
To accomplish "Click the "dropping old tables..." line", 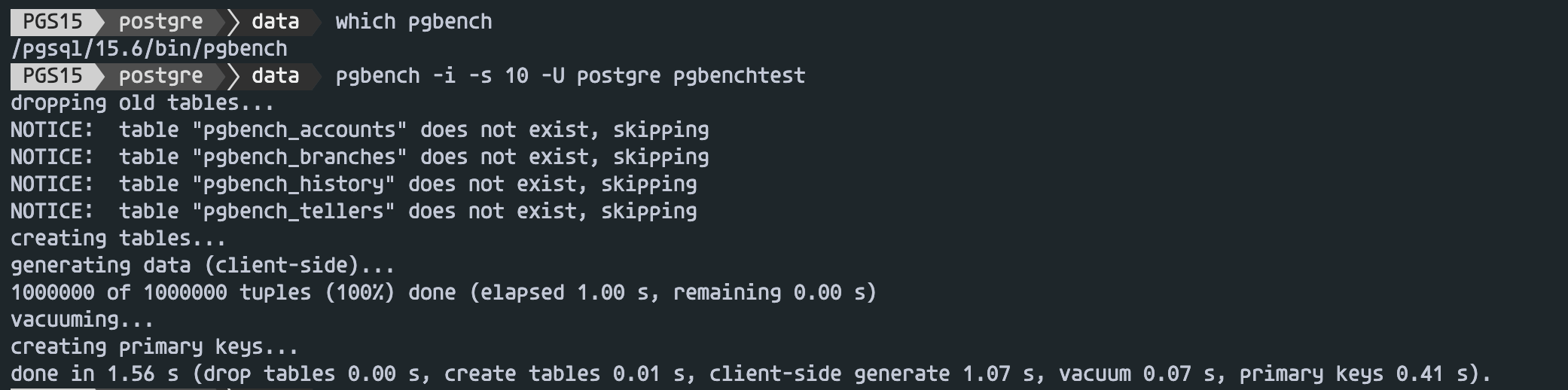I will click(x=142, y=103).
